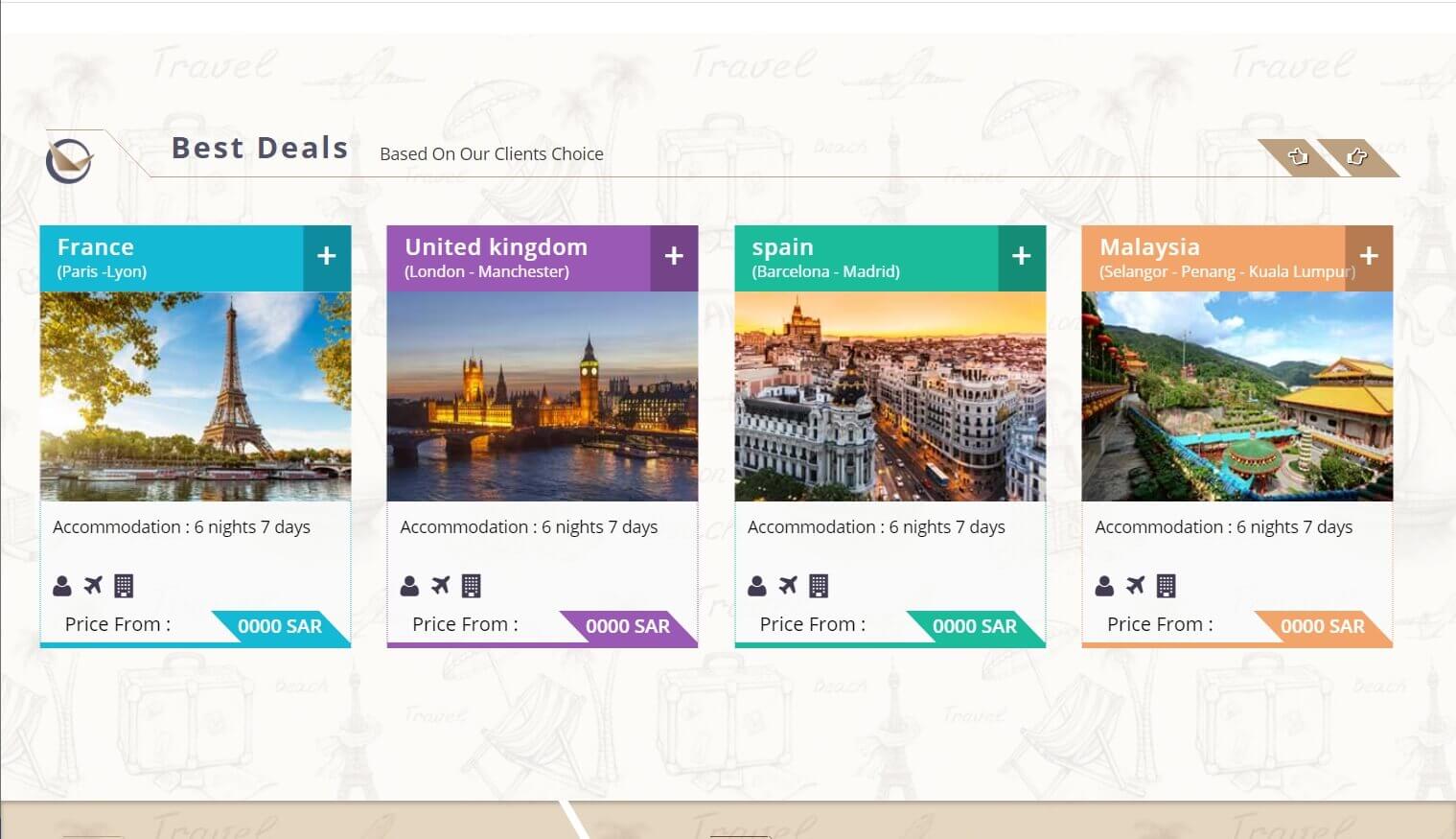
Task: Click the airplane icon in France card
Action: pos(93,585)
